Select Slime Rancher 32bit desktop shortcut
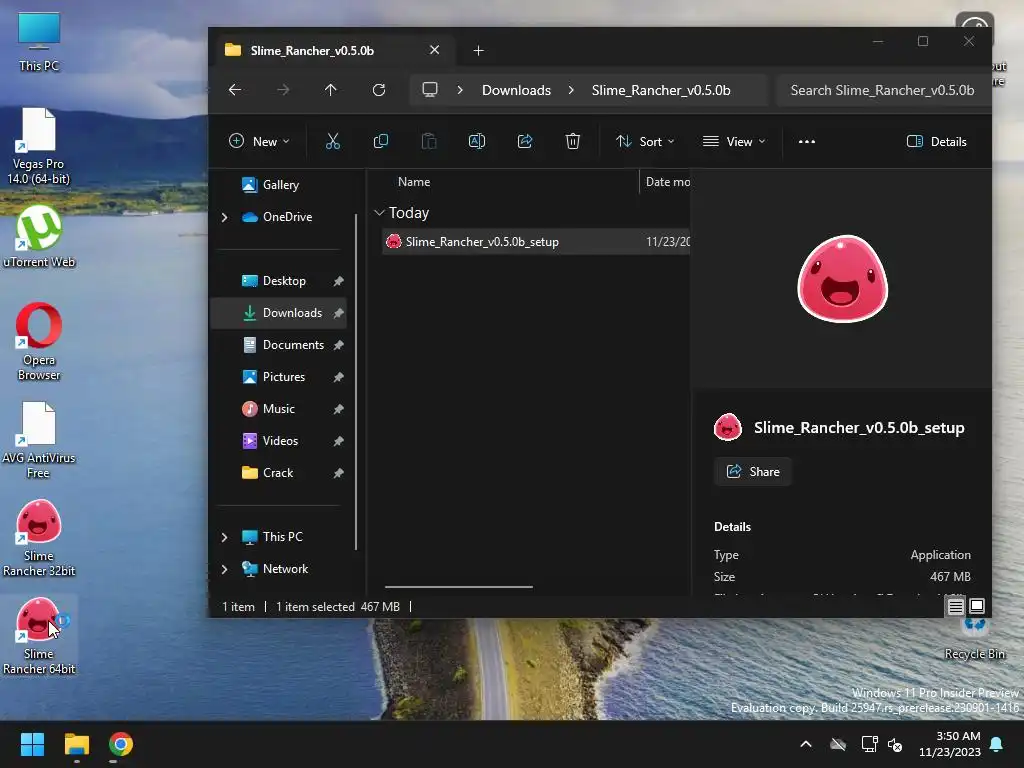The width and height of the screenshot is (1024, 768). (x=39, y=538)
